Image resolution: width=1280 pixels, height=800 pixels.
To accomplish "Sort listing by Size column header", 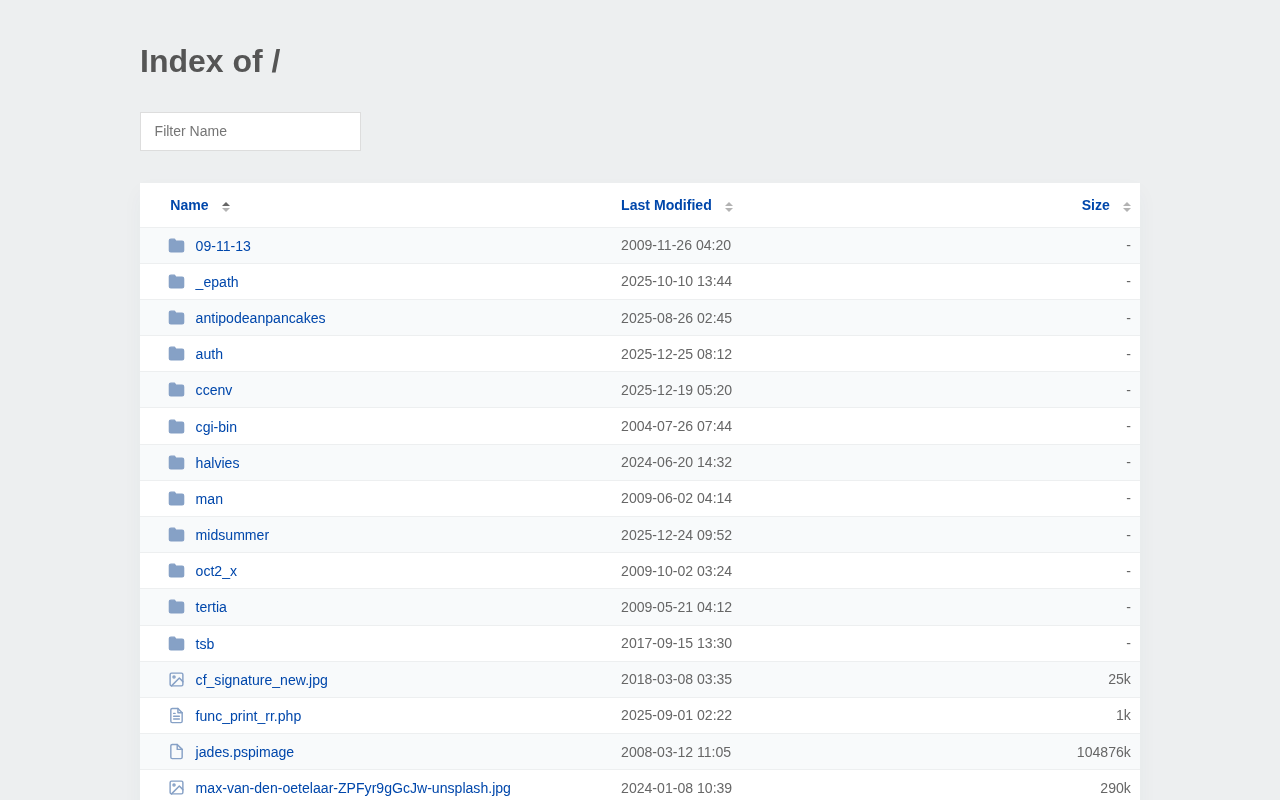I will coord(1095,205).
